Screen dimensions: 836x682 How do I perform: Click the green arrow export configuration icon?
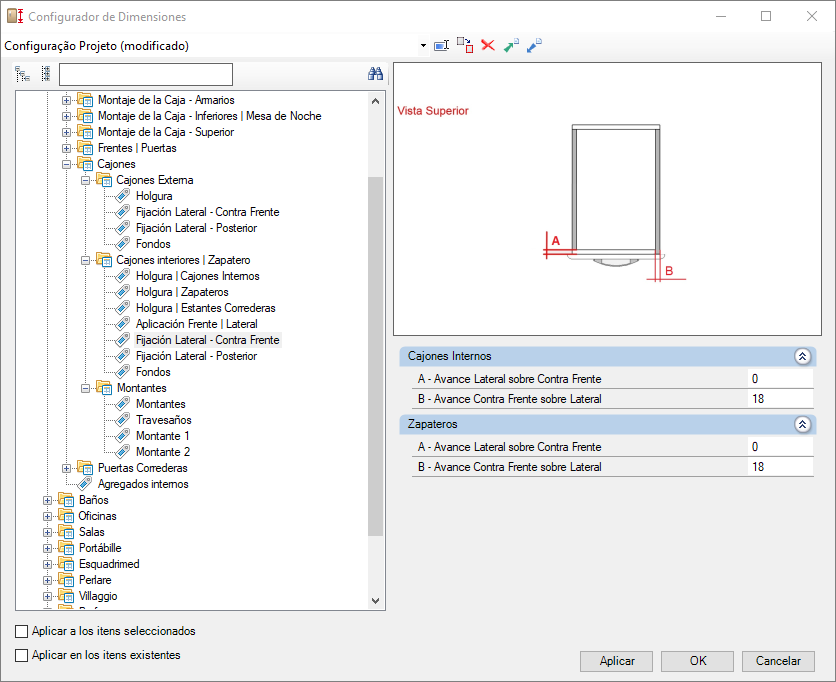pos(511,46)
